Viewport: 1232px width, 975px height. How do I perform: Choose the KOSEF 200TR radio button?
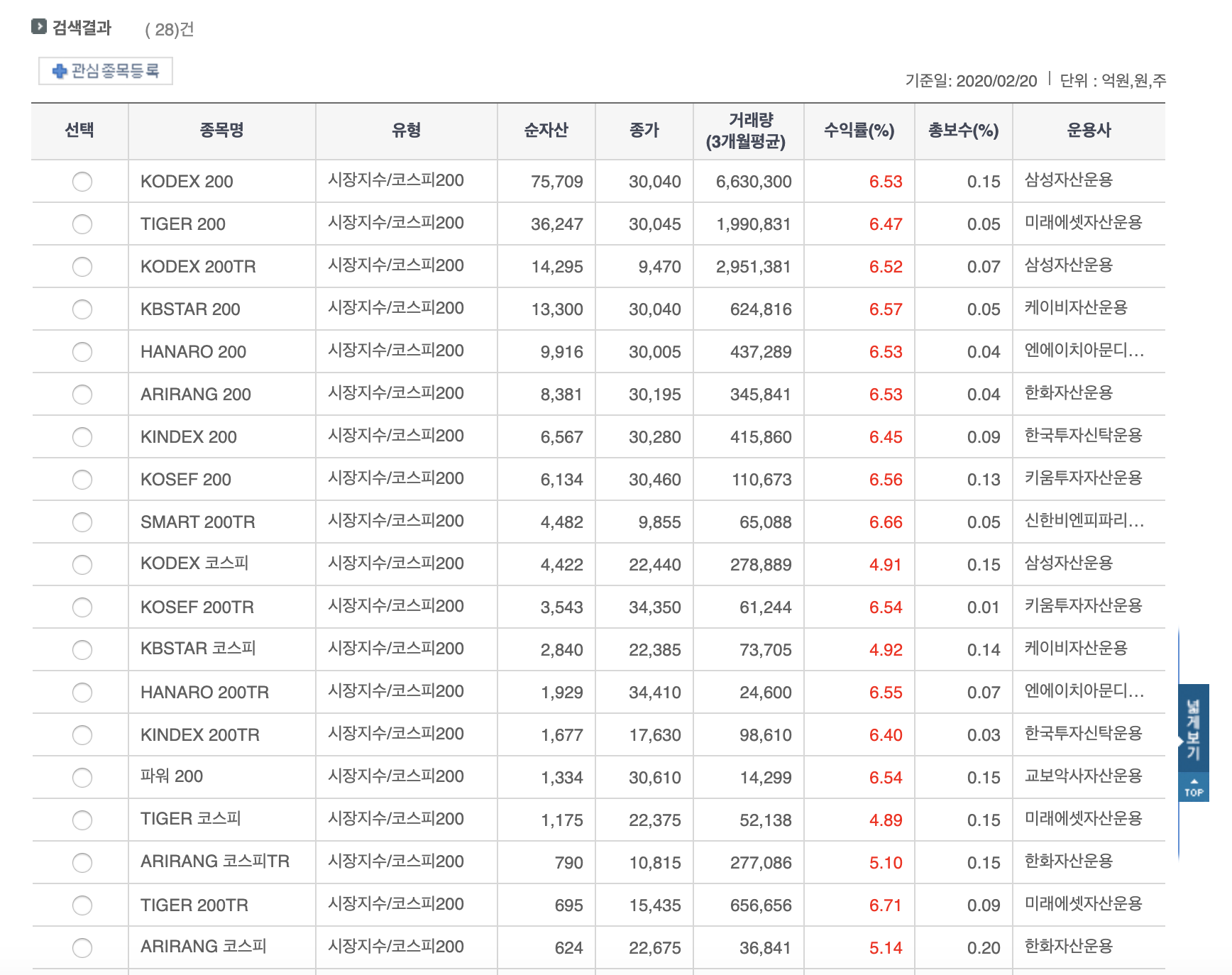pos(82,607)
